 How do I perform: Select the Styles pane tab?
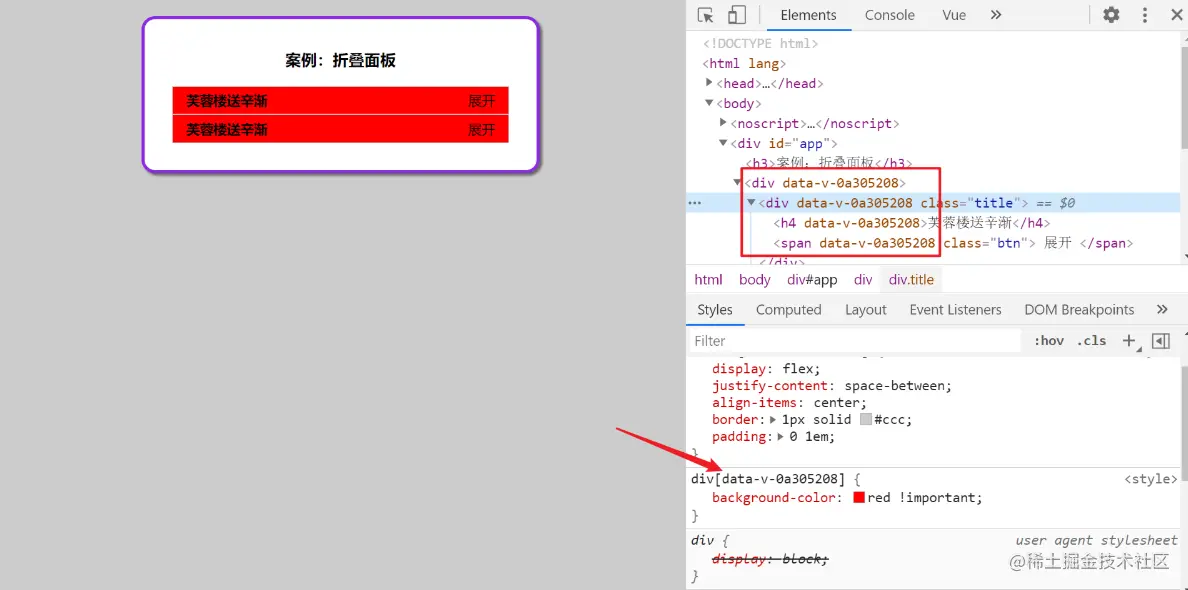pos(715,310)
